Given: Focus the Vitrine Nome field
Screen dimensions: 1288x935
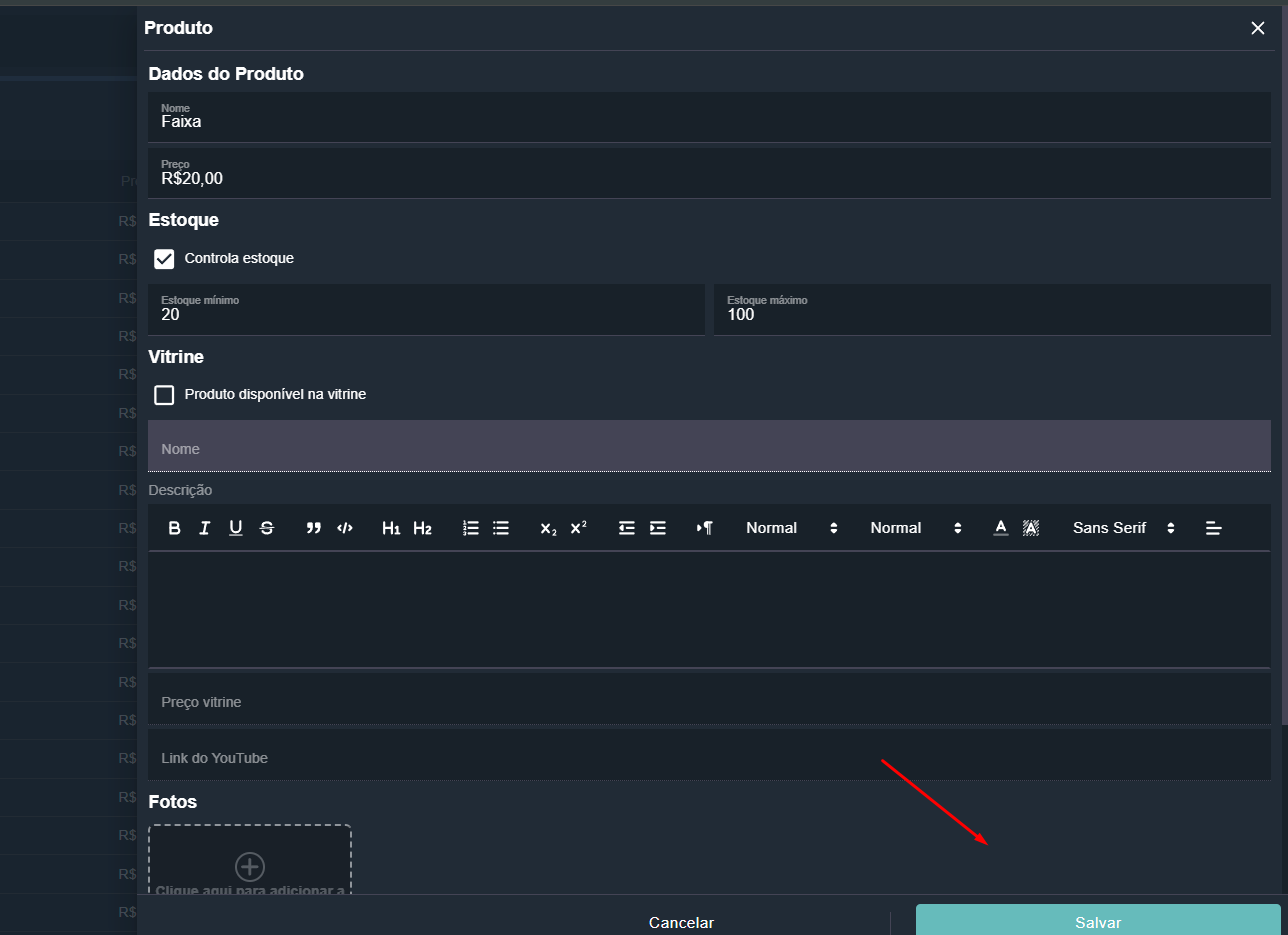Looking at the screenshot, I should click(709, 446).
